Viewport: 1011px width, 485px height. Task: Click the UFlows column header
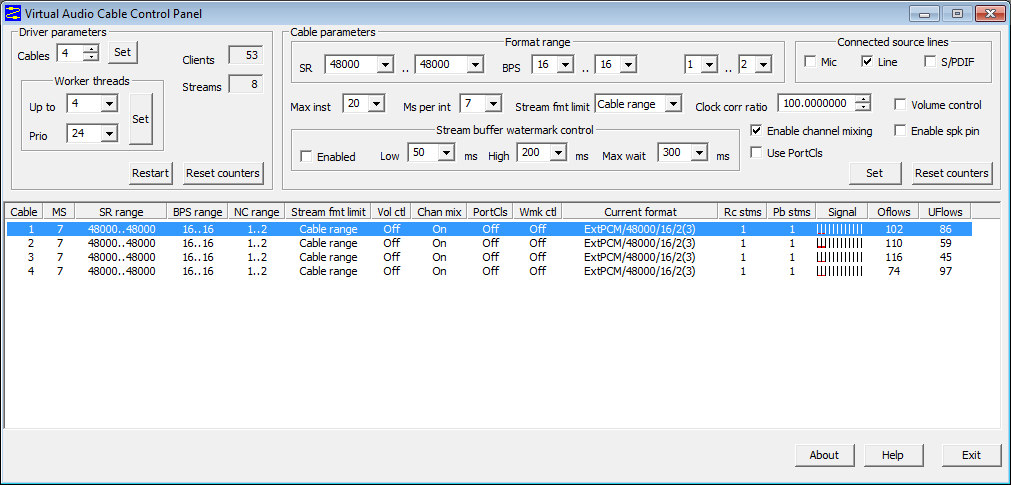coord(945,212)
